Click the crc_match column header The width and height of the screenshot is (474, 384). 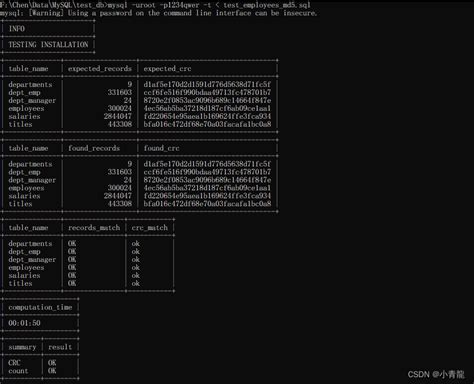[149, 228]
